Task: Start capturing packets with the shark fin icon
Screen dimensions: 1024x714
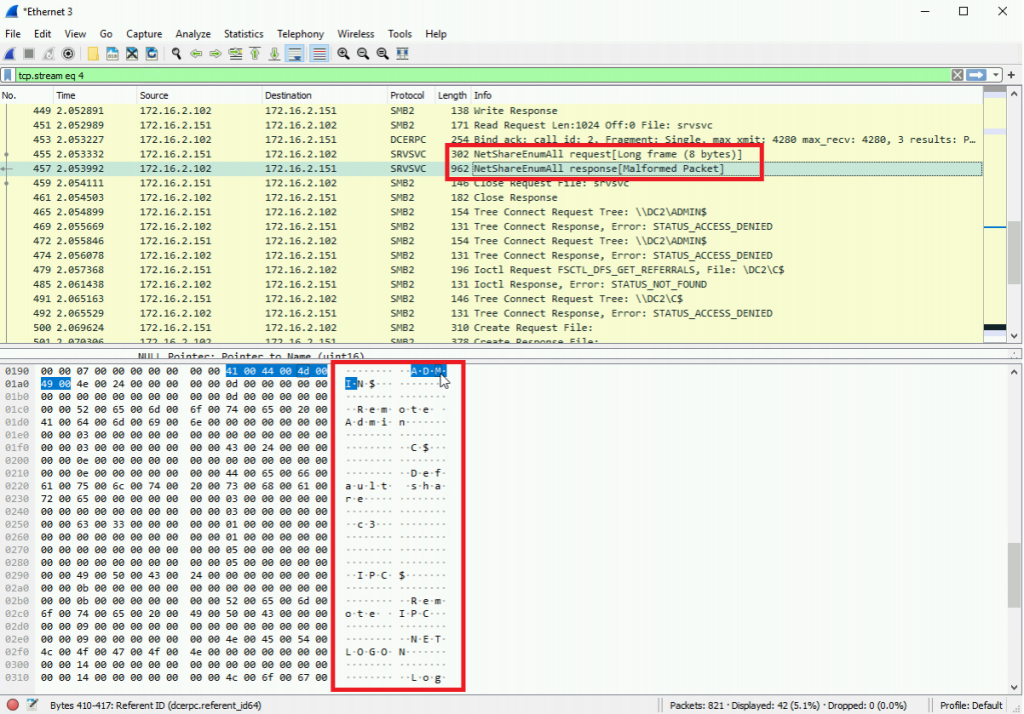Action: (10, 54)
